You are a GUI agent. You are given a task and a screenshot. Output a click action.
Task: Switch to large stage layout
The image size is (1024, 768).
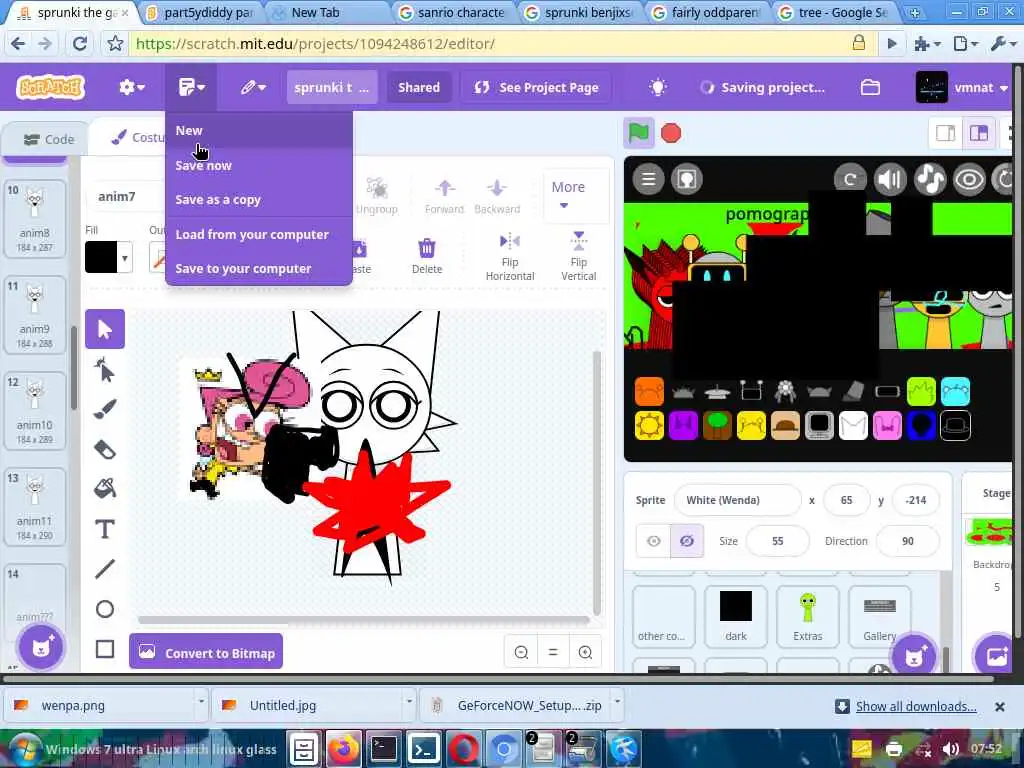point(978,133)
